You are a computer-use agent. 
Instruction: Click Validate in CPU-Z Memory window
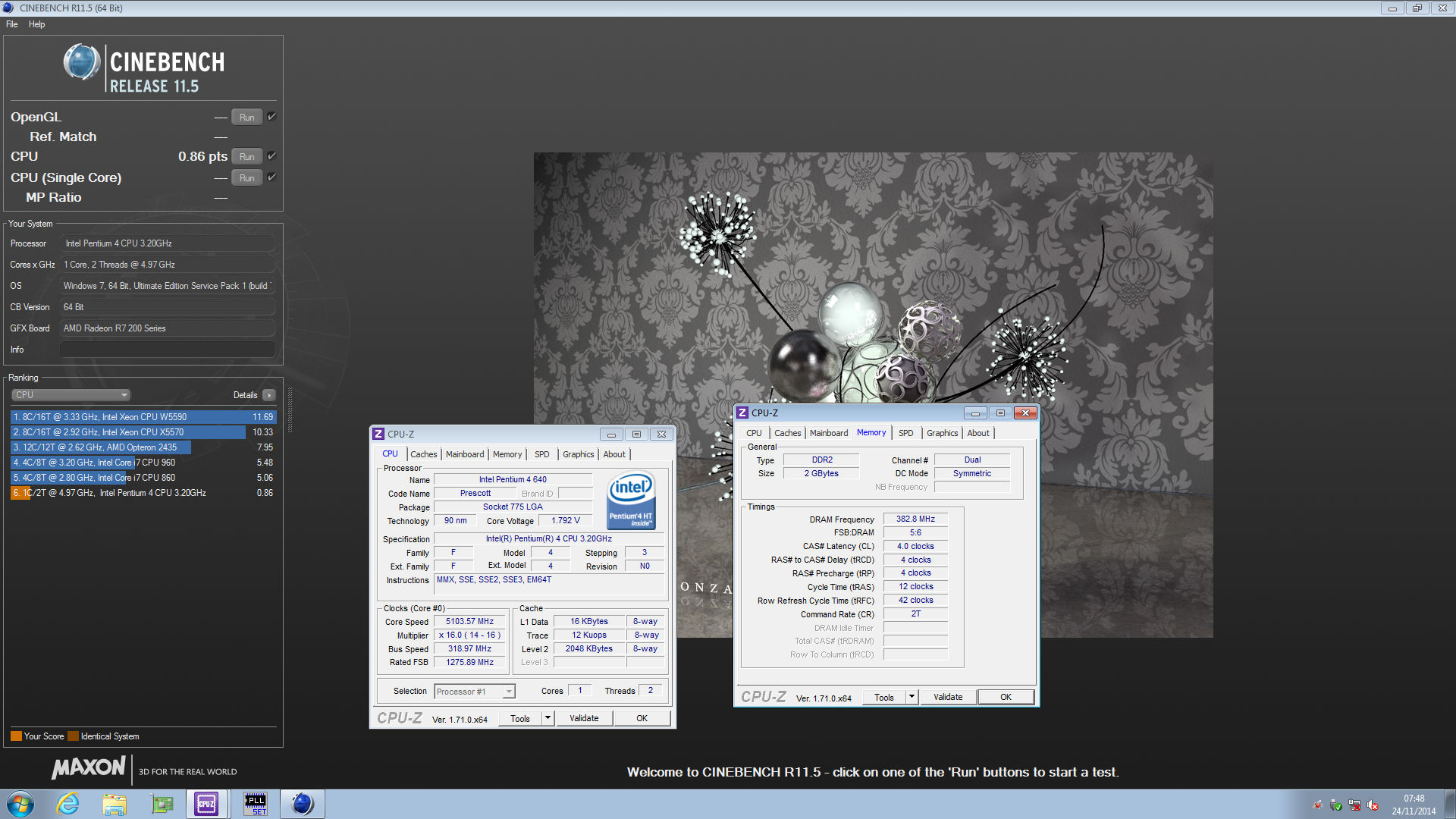(x=948, y=697)
